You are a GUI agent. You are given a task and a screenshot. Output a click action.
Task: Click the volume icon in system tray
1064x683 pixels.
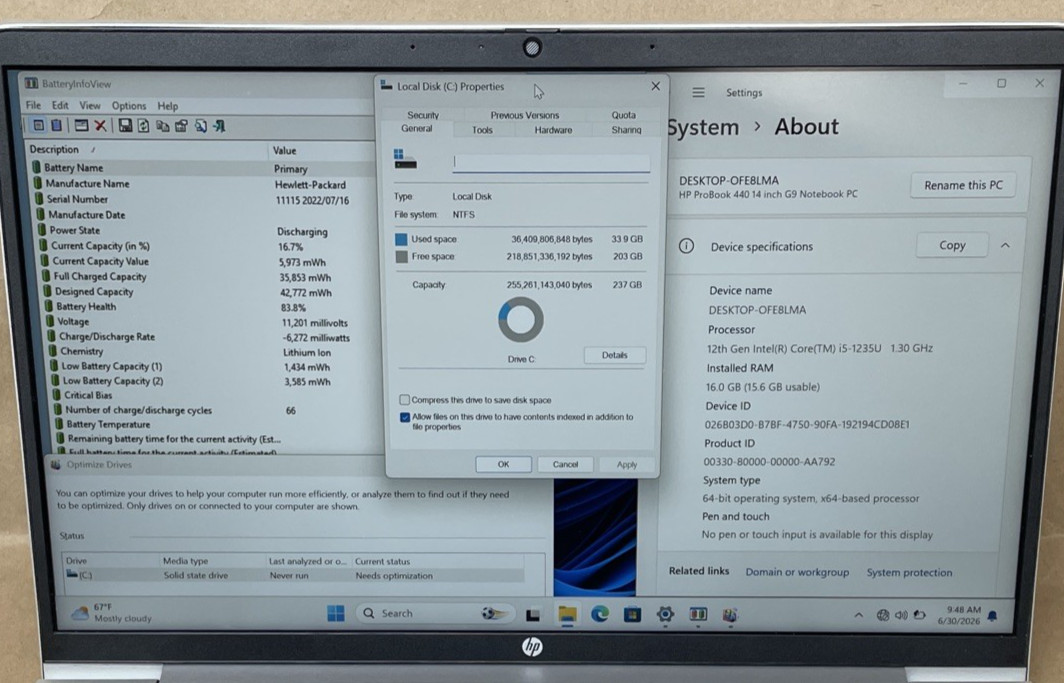[901, 615]
